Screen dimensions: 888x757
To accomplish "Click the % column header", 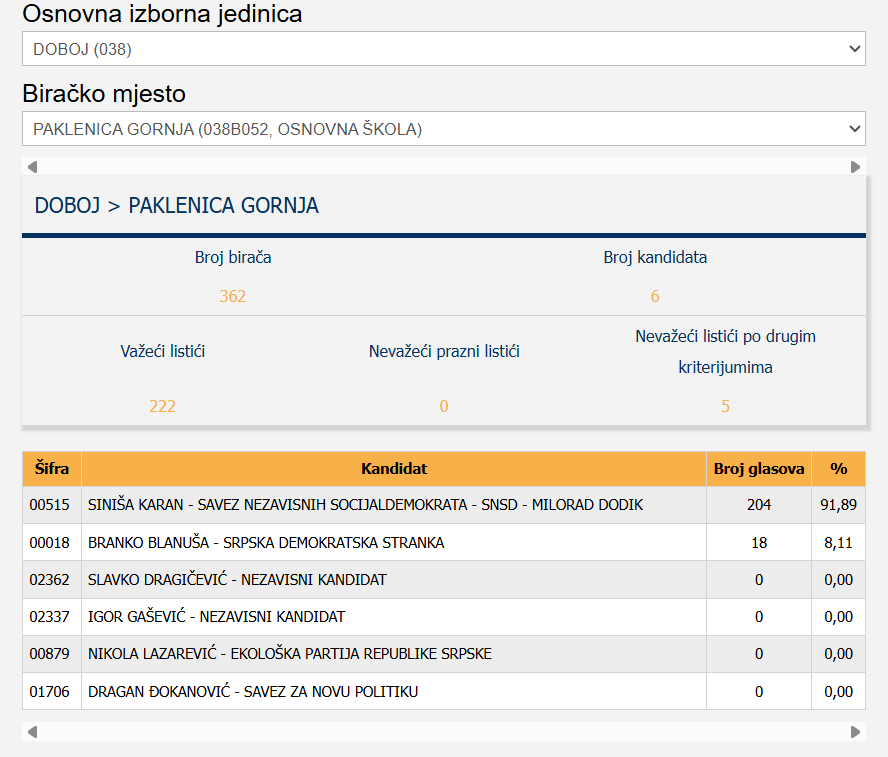I will [838, 469].
